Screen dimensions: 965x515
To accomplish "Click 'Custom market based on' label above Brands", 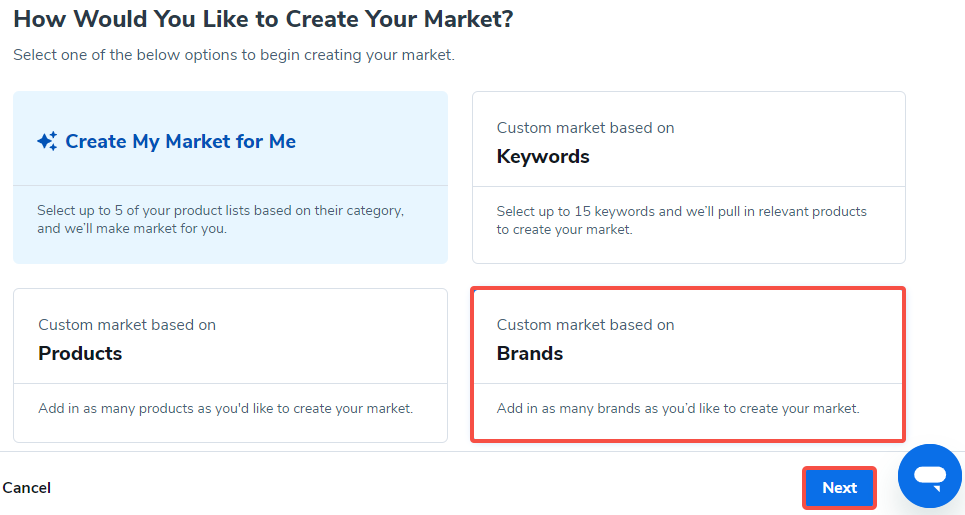I will 585,325.
